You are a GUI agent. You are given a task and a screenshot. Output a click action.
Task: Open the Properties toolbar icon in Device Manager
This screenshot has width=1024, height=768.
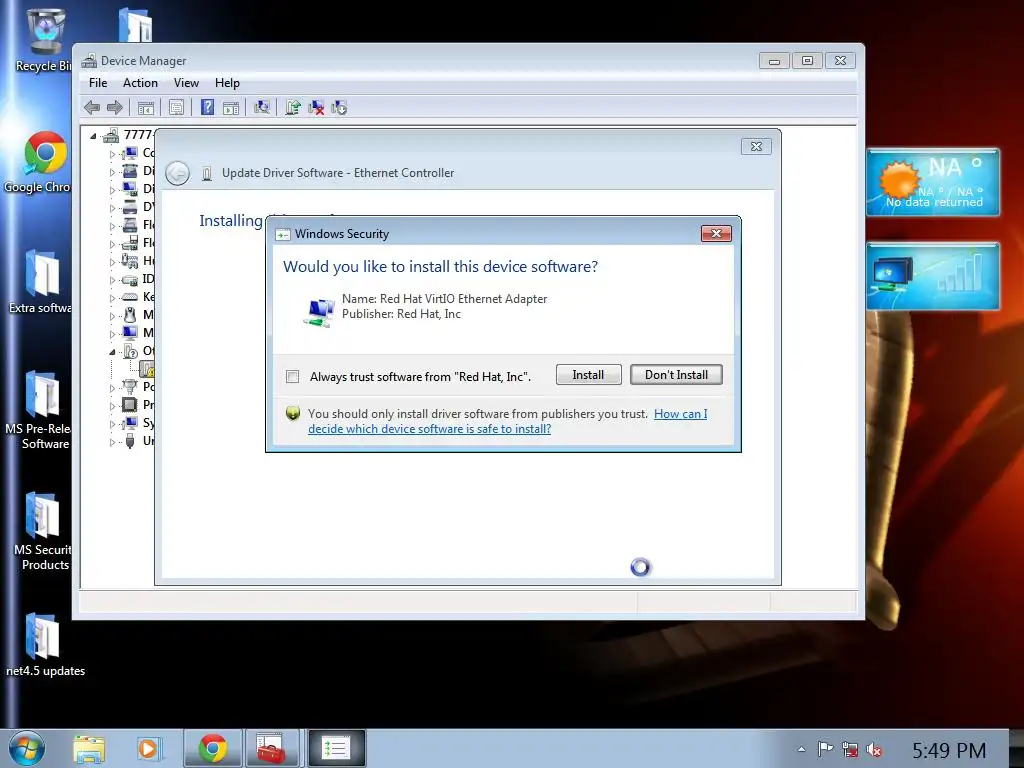[176, 108]
